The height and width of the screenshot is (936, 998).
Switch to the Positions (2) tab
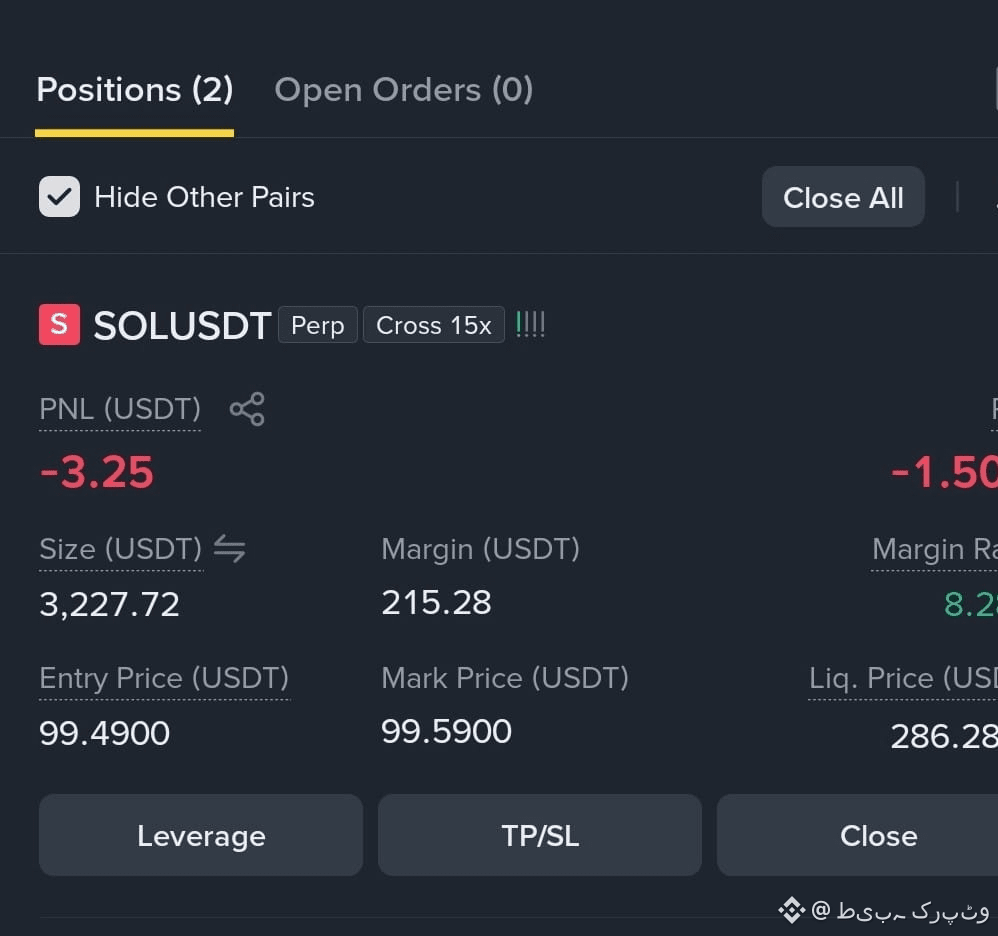coord(134,90)
